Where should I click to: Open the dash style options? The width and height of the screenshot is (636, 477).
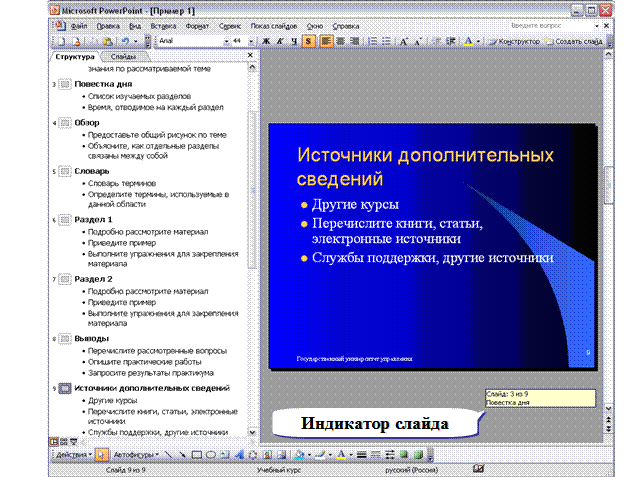[376, 455]
